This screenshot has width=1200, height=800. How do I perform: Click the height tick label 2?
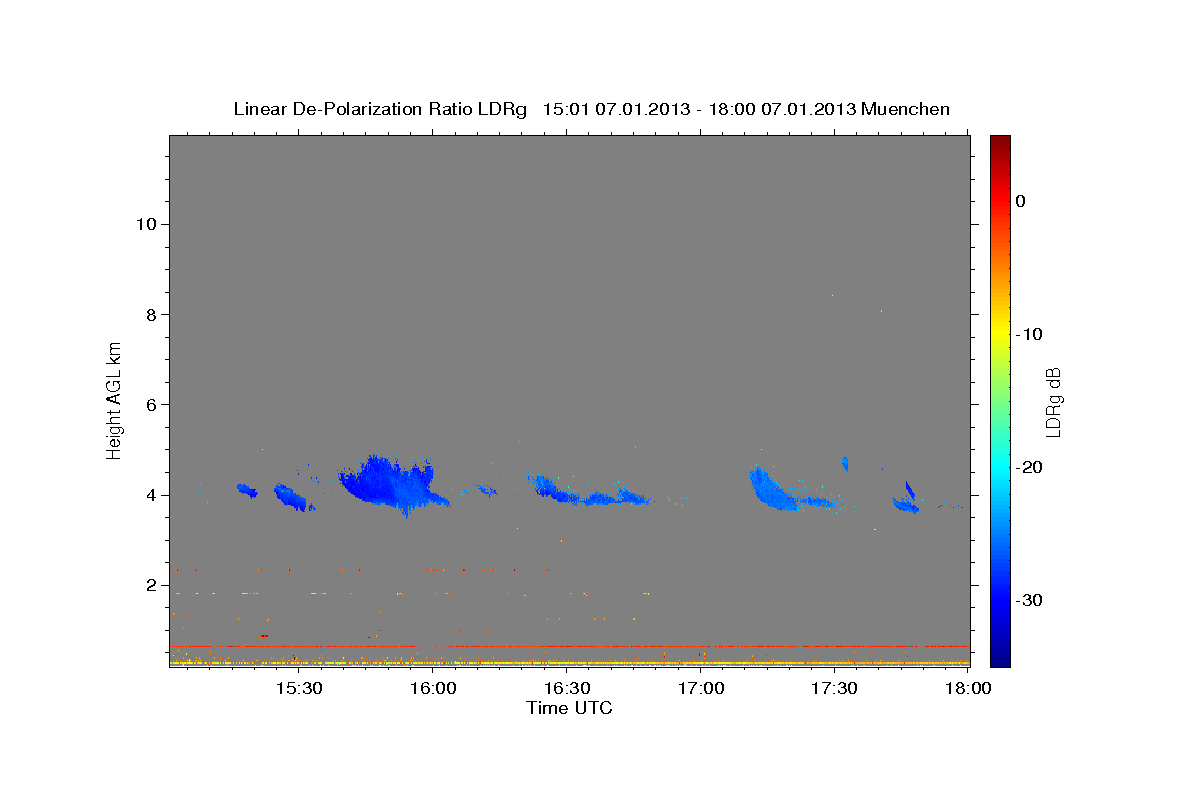(149, 585)
